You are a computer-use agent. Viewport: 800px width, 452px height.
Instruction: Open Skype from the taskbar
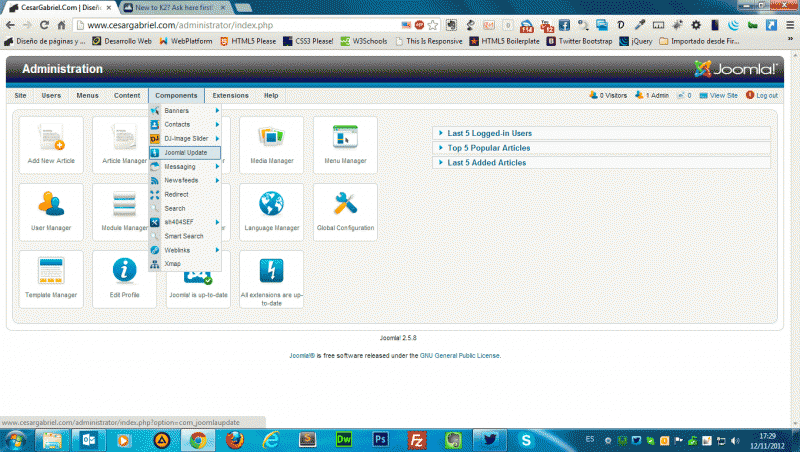point(526,440)
